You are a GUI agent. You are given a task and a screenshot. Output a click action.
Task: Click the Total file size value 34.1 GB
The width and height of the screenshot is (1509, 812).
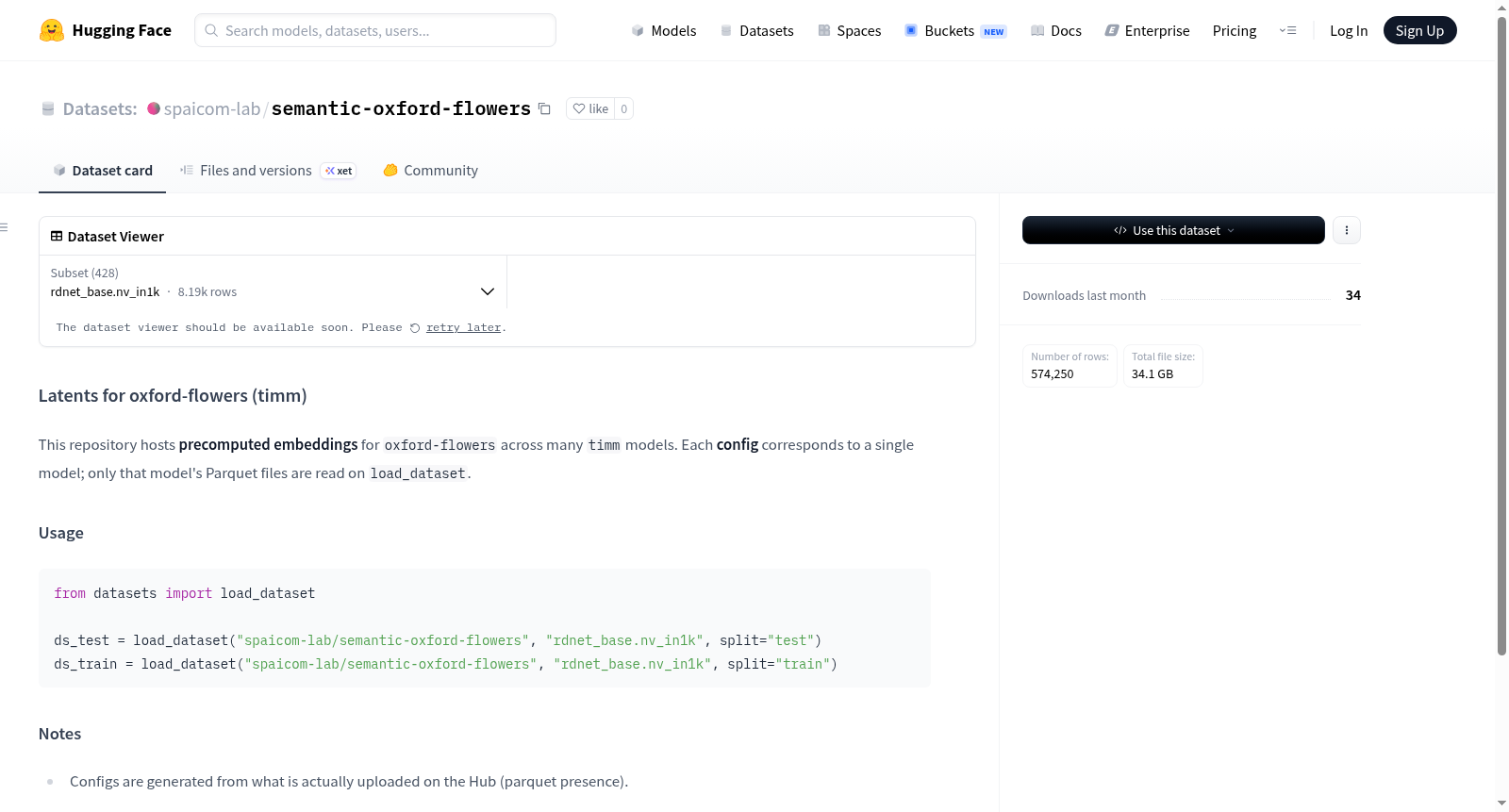coord(1152,374)
